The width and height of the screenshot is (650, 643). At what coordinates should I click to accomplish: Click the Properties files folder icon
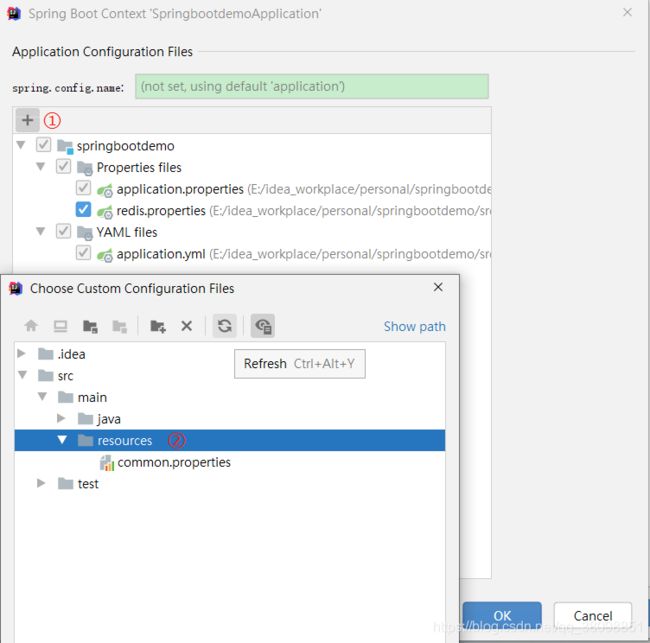tap(85, 168)
